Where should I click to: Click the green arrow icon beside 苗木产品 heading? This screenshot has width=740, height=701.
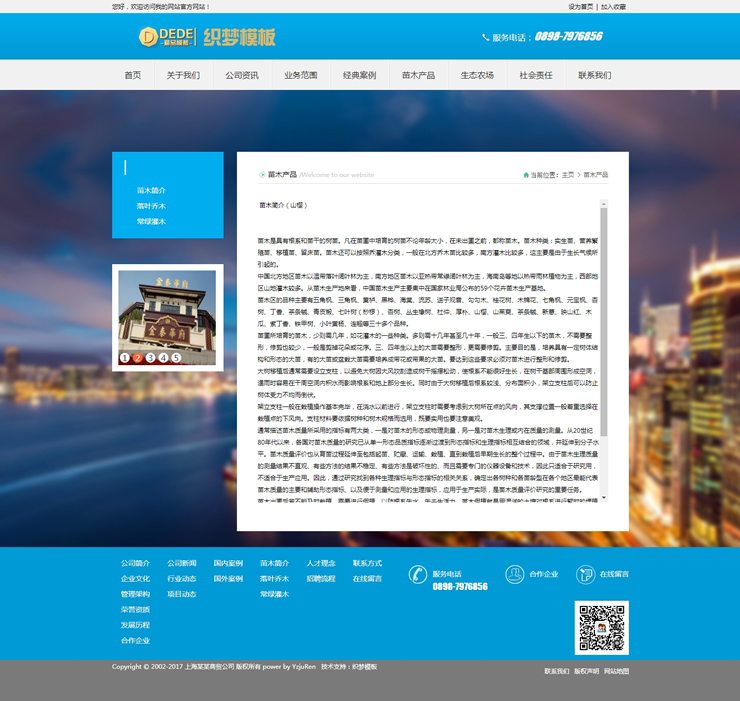pyautogui.click(x=262, y=175)
